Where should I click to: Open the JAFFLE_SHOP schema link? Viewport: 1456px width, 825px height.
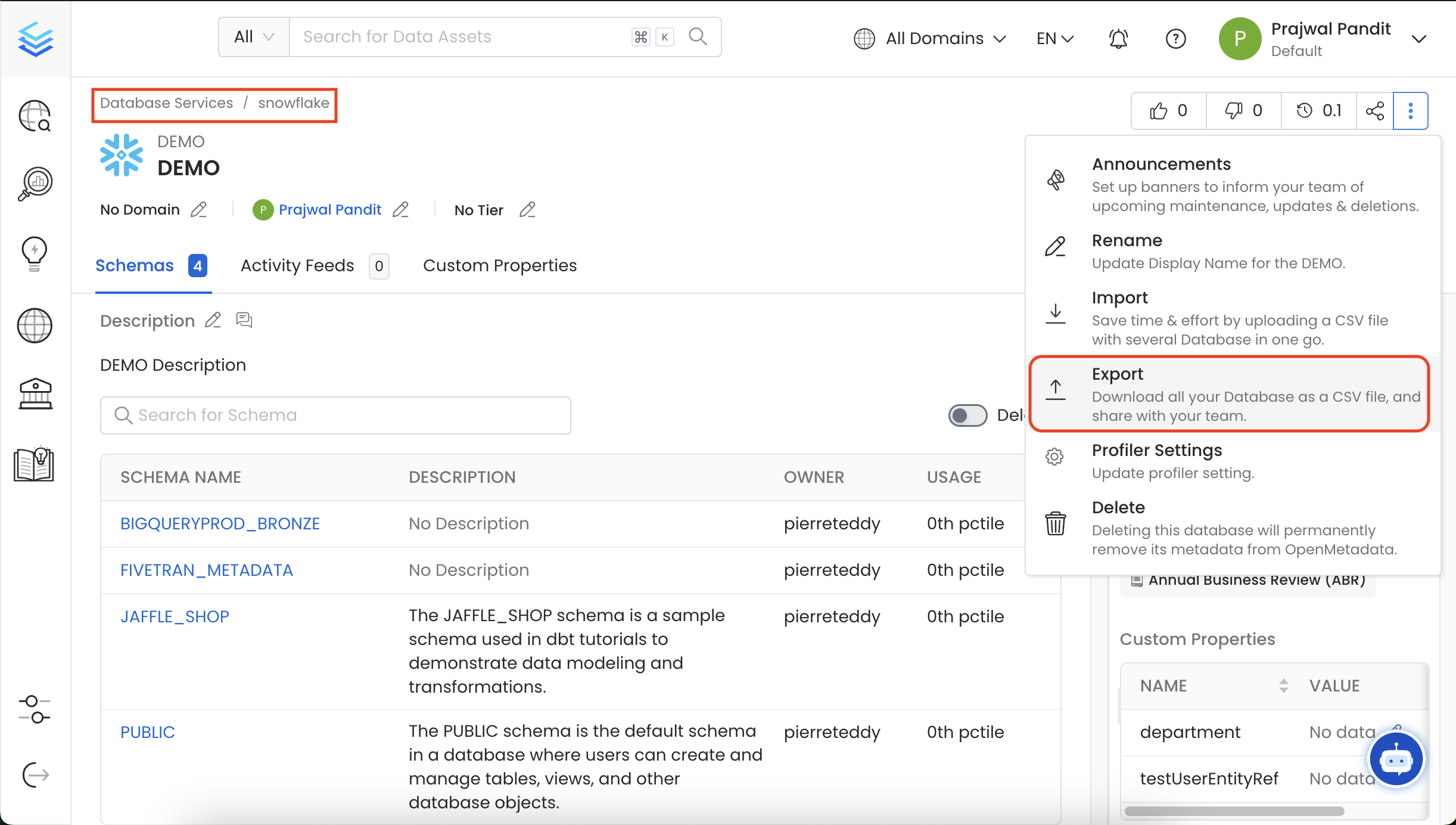(175, 616)
